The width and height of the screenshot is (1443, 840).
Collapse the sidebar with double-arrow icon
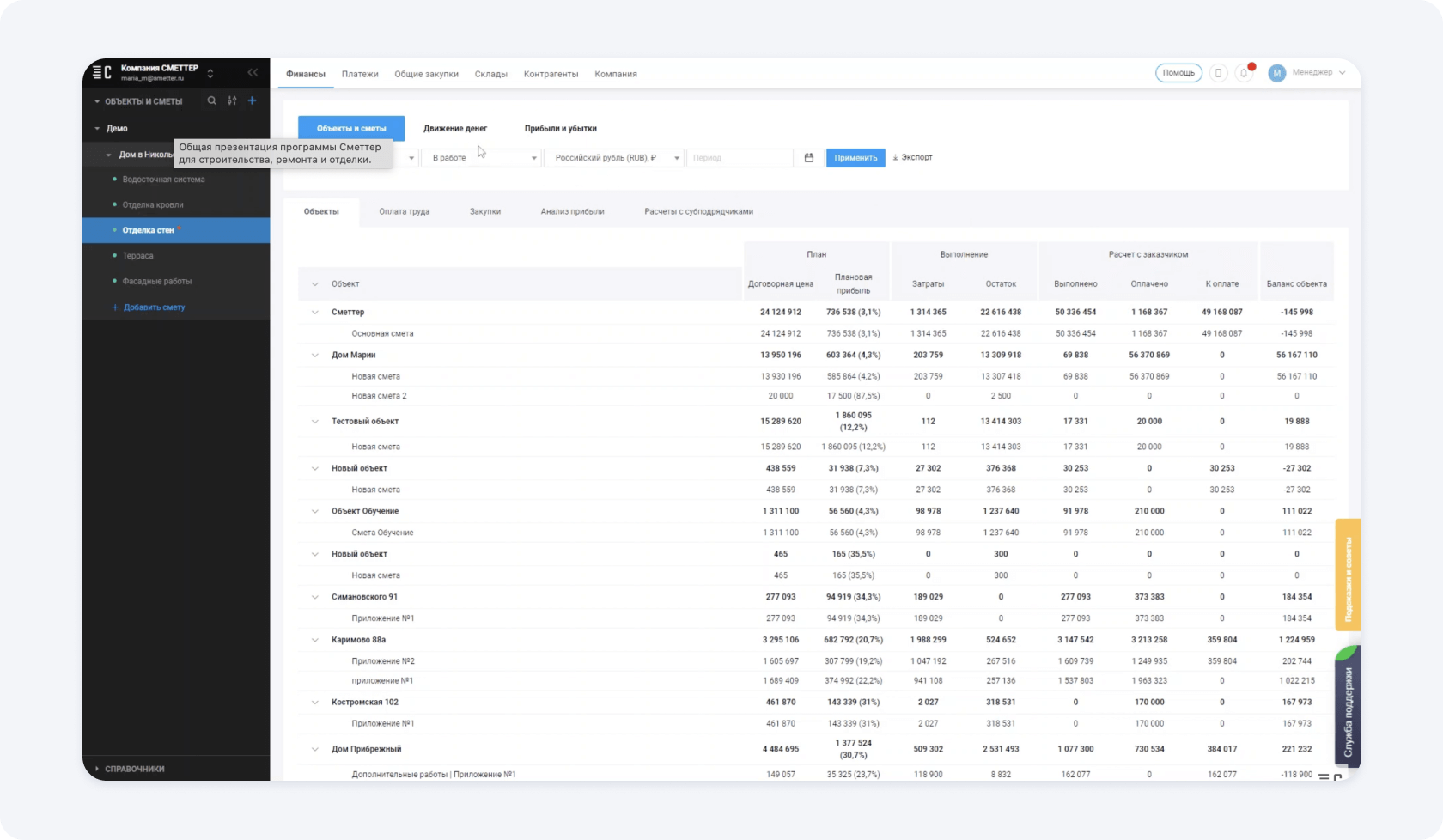pyautogui.click(x=253, y=73)
